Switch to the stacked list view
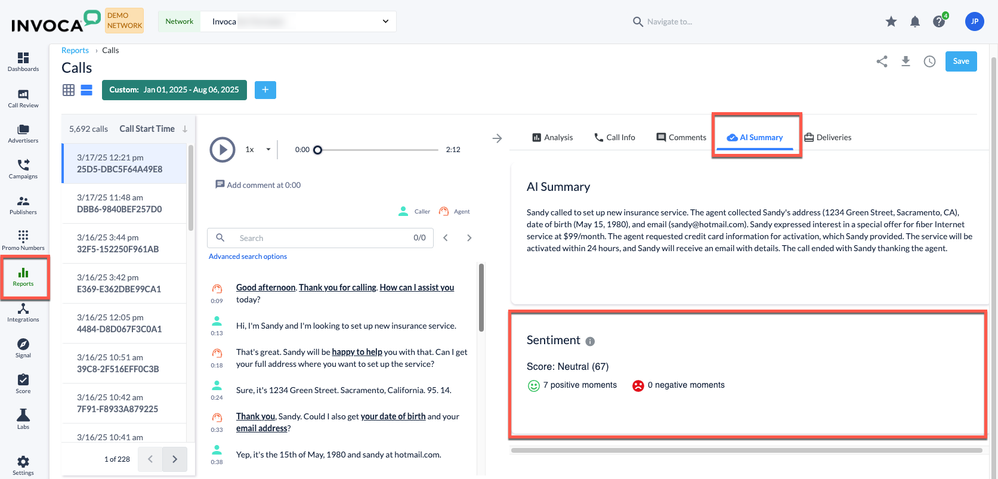 click(86, 90)
